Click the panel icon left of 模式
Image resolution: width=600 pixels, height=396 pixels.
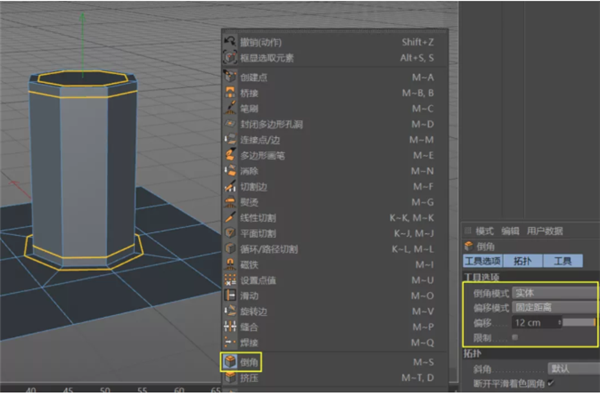[x=468, y=230]
